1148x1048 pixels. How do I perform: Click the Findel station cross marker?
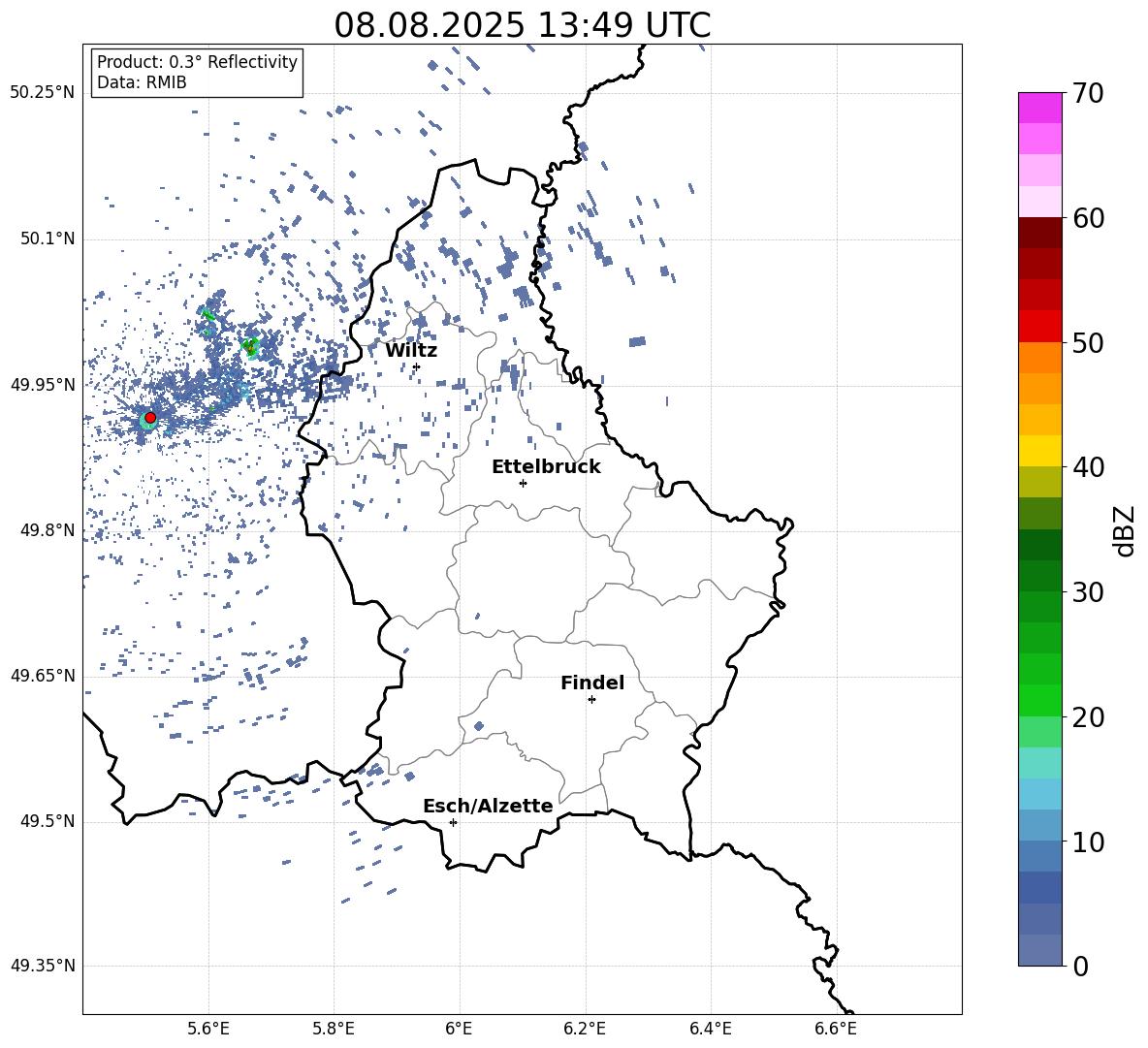click(x=591, y=700)
